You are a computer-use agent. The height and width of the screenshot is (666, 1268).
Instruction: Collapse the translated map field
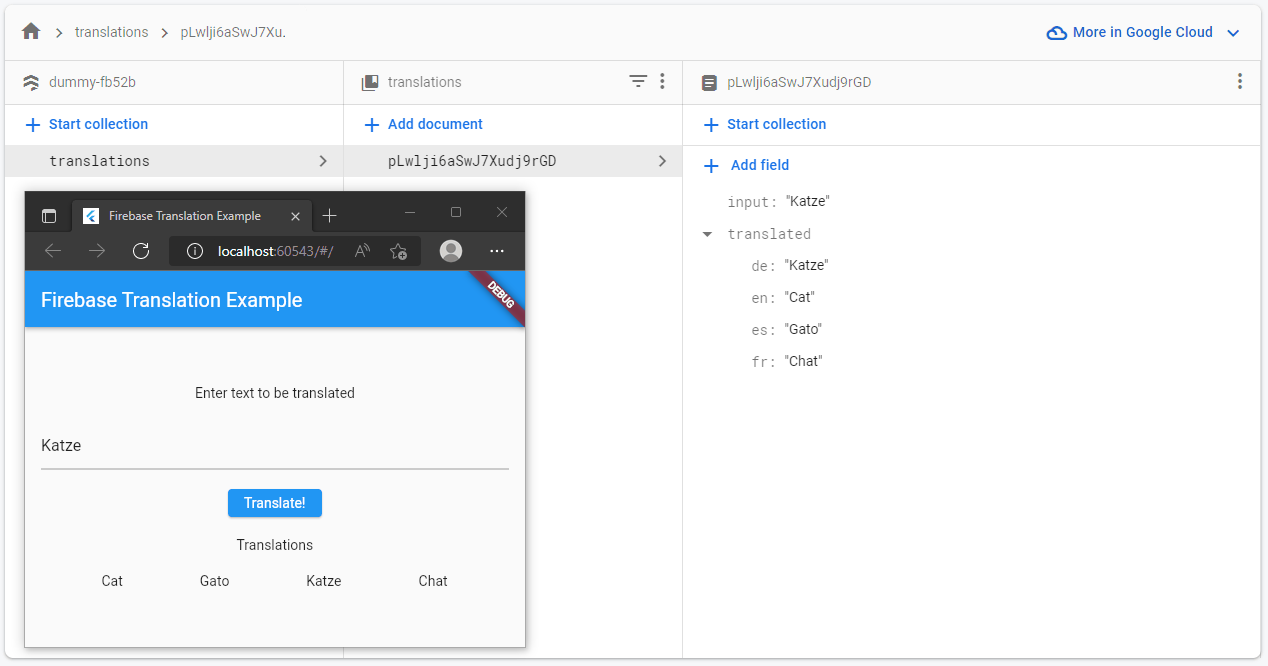pos(708,234)
